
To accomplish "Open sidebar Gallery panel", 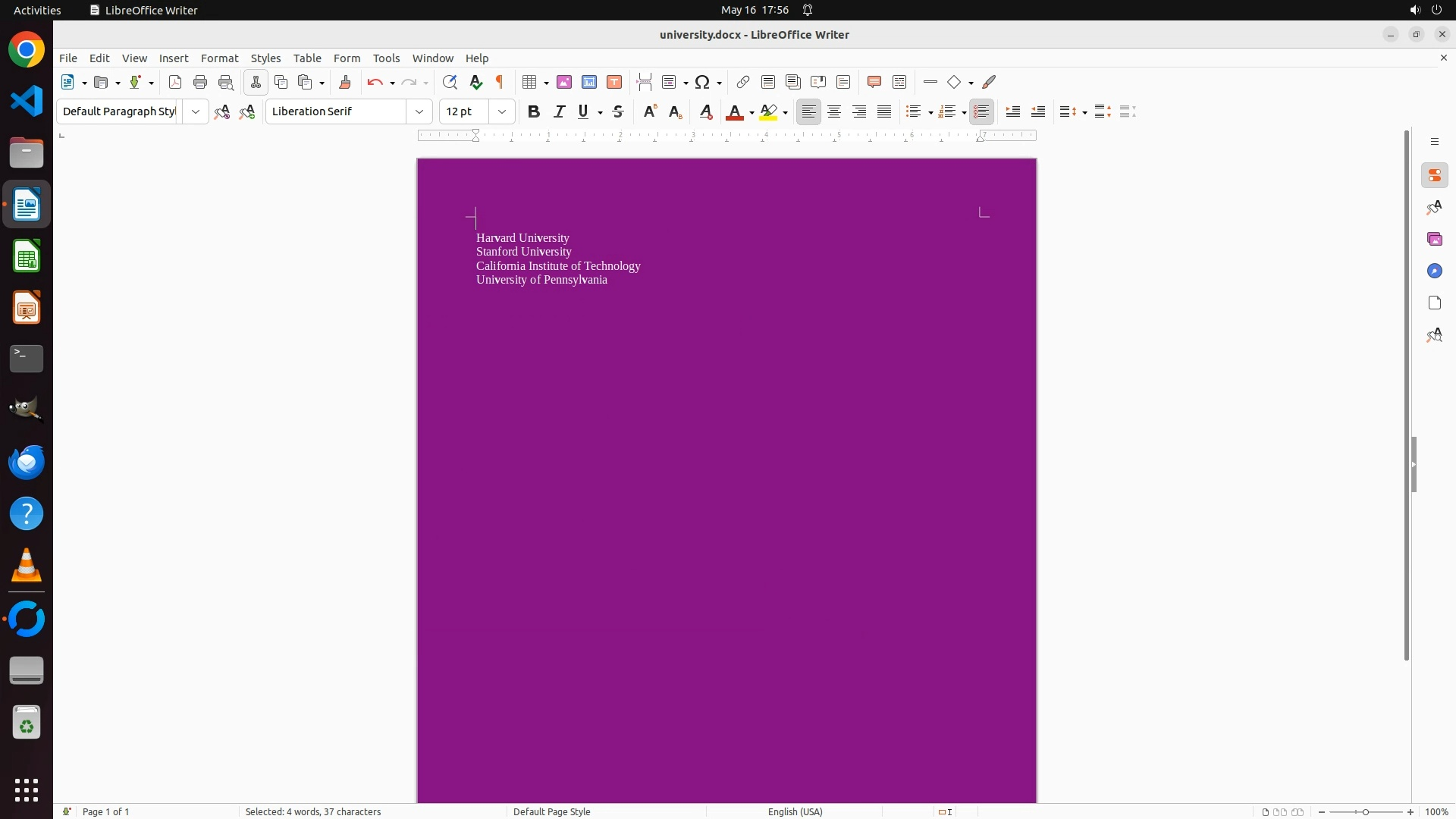I will pyautogui.click(x=1434, y=240).
